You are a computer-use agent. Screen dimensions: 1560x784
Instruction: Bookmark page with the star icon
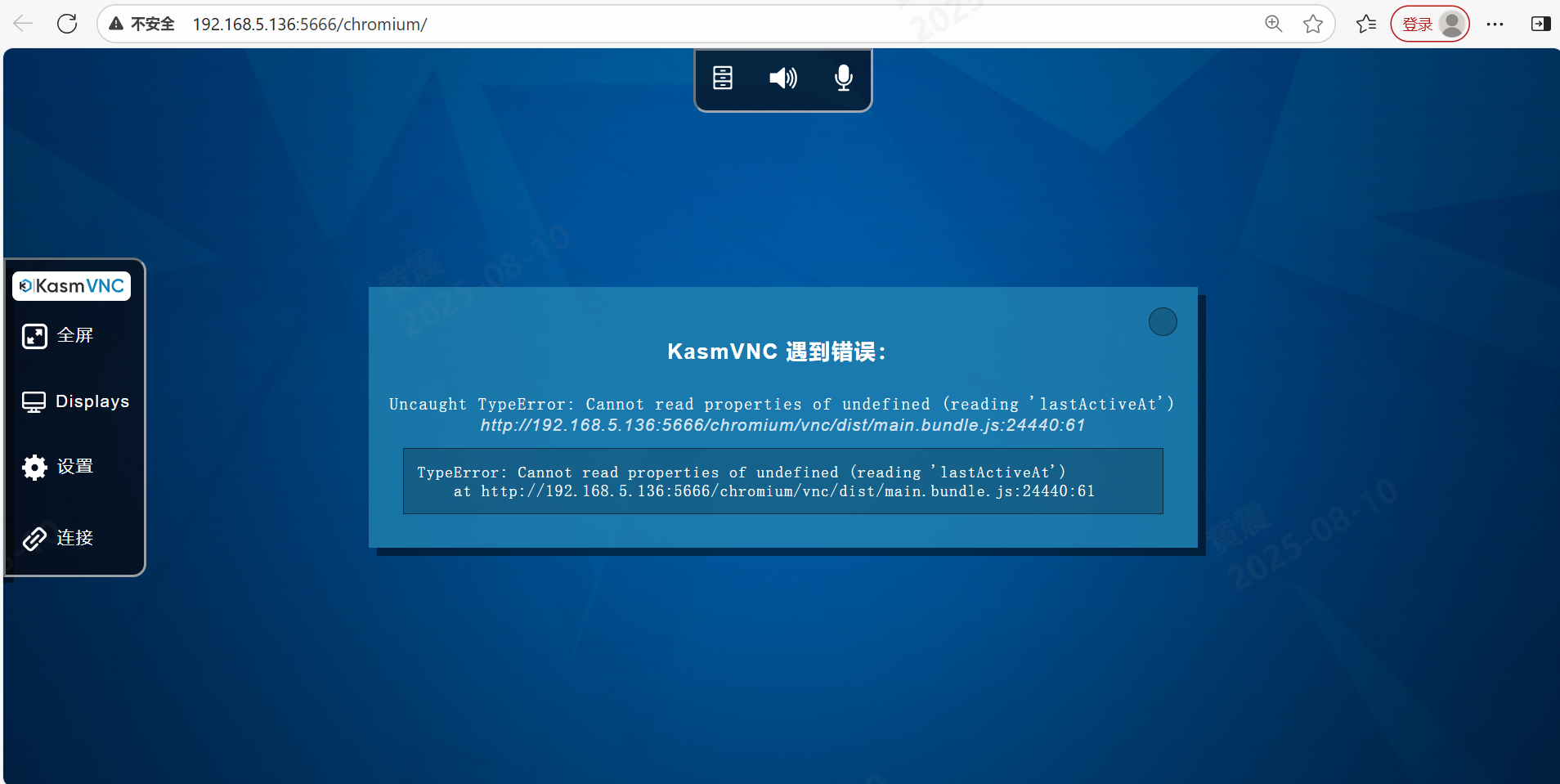[1313, 24]
